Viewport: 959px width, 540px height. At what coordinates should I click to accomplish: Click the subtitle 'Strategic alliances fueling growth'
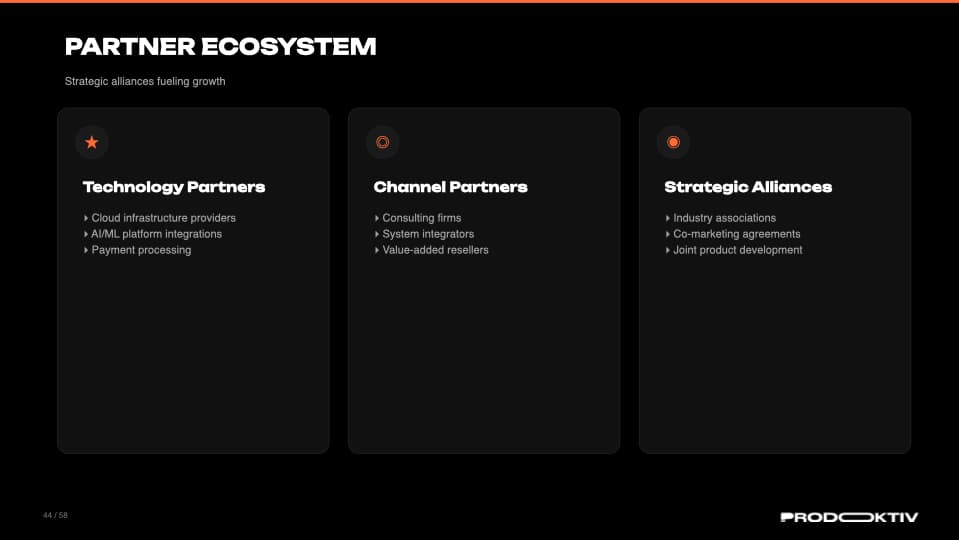[x=145, y=81]
